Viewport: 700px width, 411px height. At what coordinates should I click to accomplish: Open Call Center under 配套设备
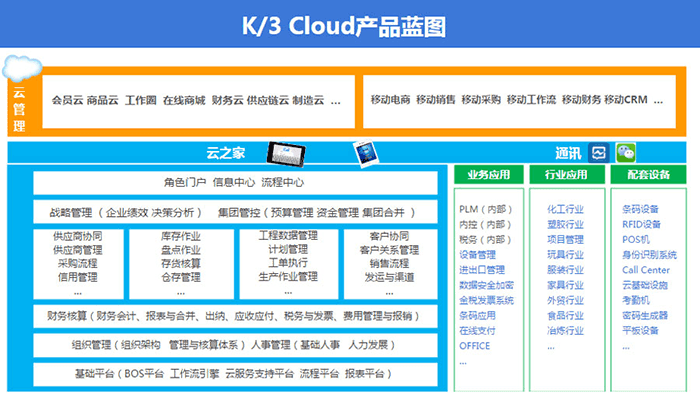[x=645, y=270]
